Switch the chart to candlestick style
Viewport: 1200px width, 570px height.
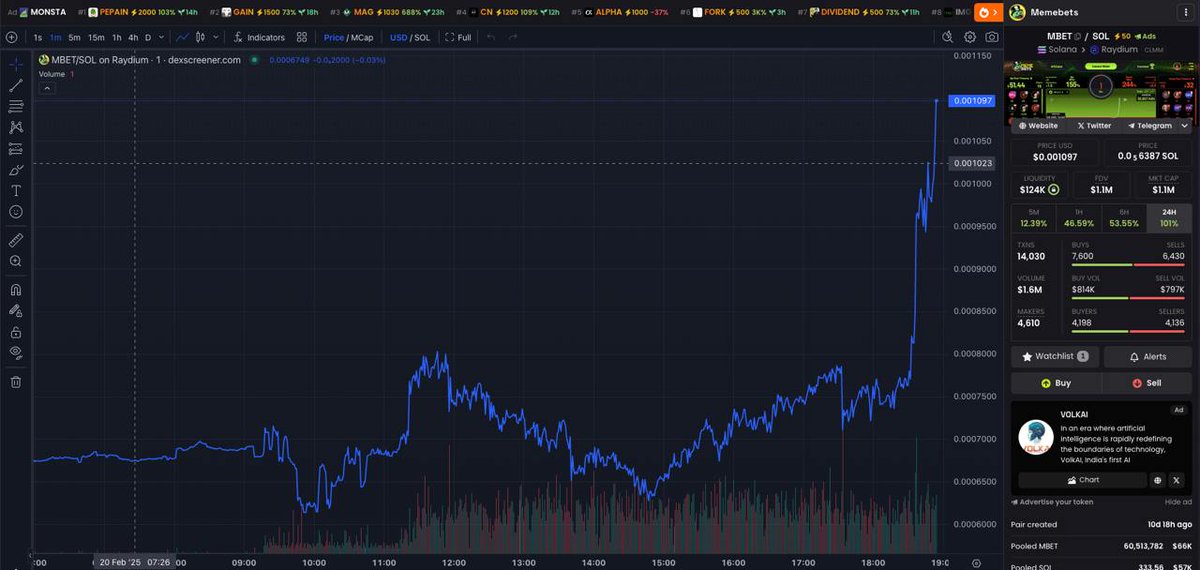tap(199, 37)
